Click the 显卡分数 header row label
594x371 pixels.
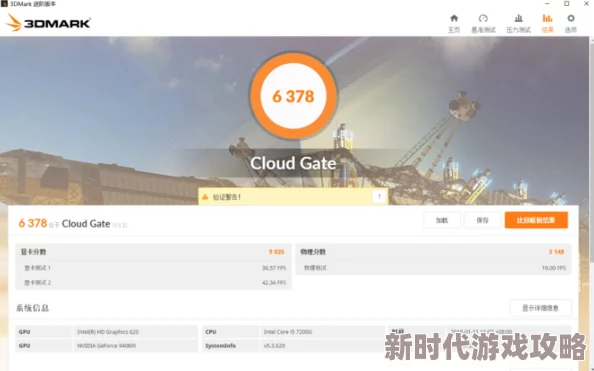click(x=33, y=252)
